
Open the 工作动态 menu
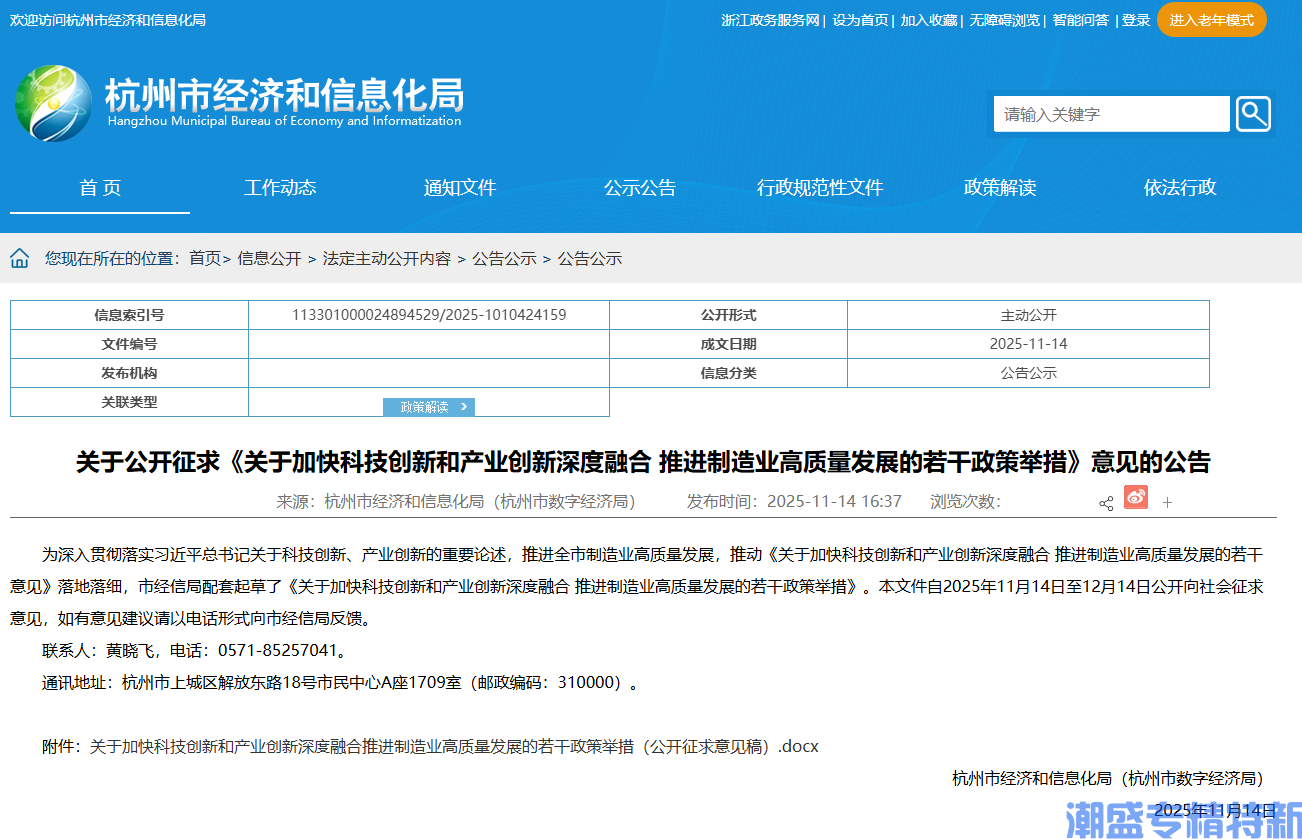click(280, 187)
